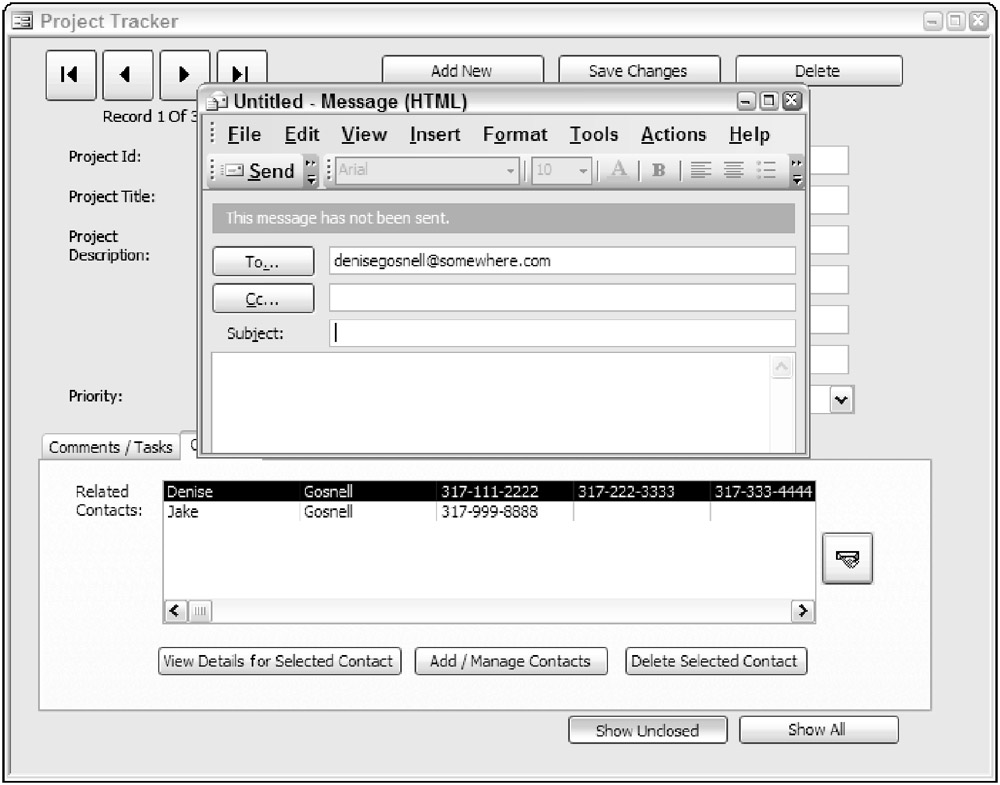The image size is (1000, 785).
Task: Click into the Subject field
Action: click(x=561, y=333)
